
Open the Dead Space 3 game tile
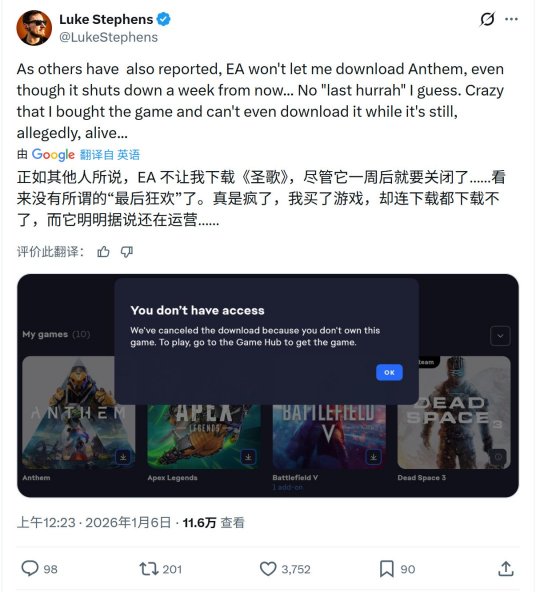point(454,413)
